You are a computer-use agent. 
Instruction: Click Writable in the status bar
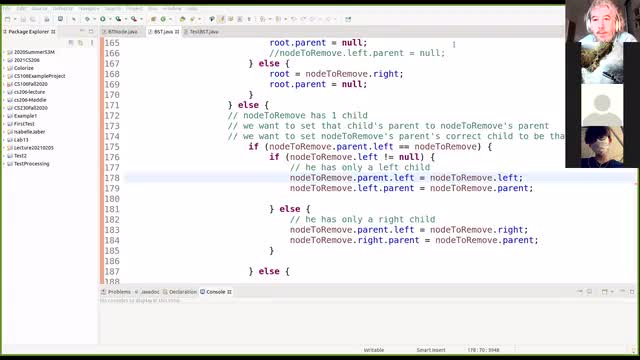pyautogui.click(x=373, y=350)
